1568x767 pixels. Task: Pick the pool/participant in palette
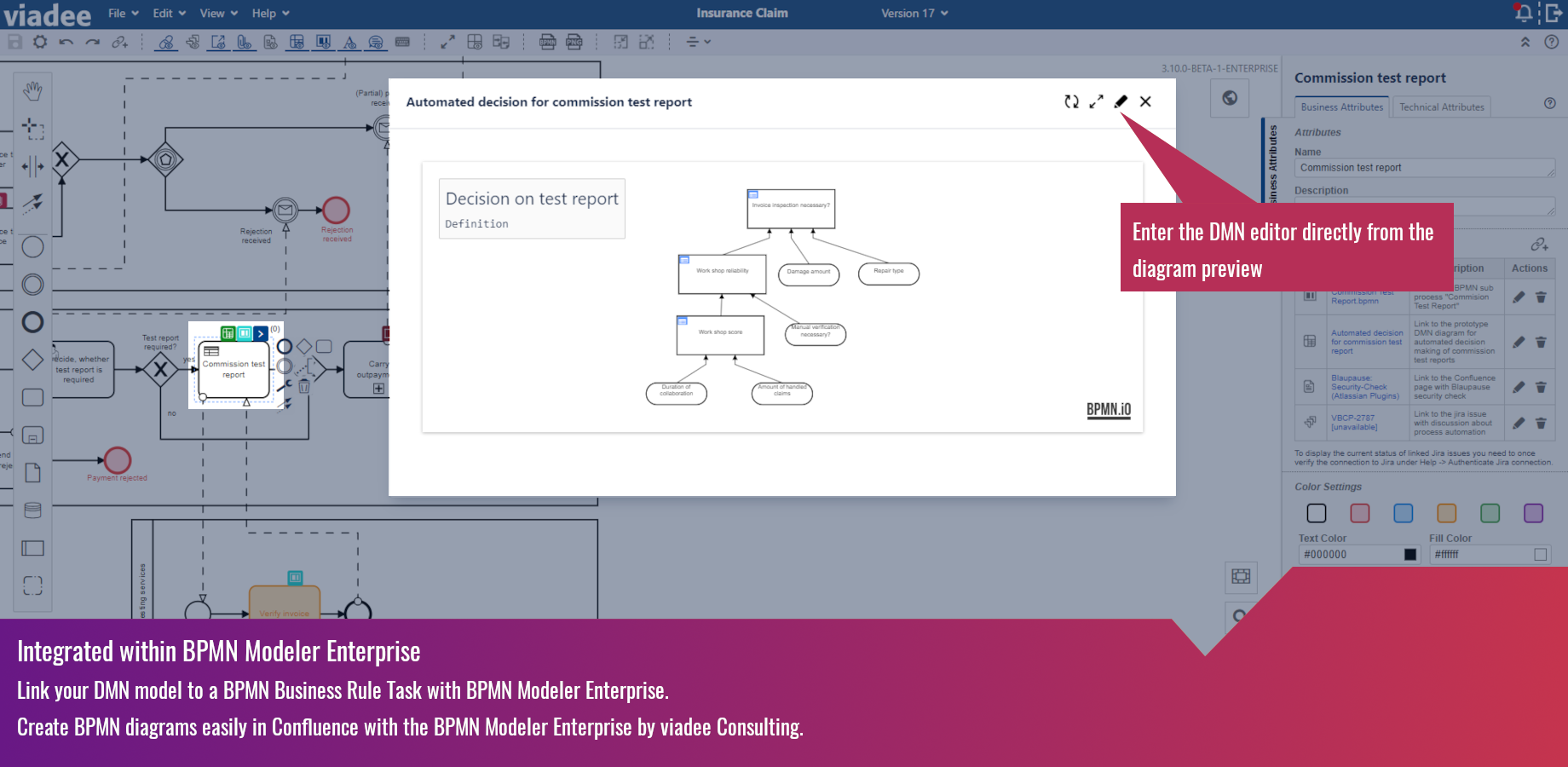(32, 548)
